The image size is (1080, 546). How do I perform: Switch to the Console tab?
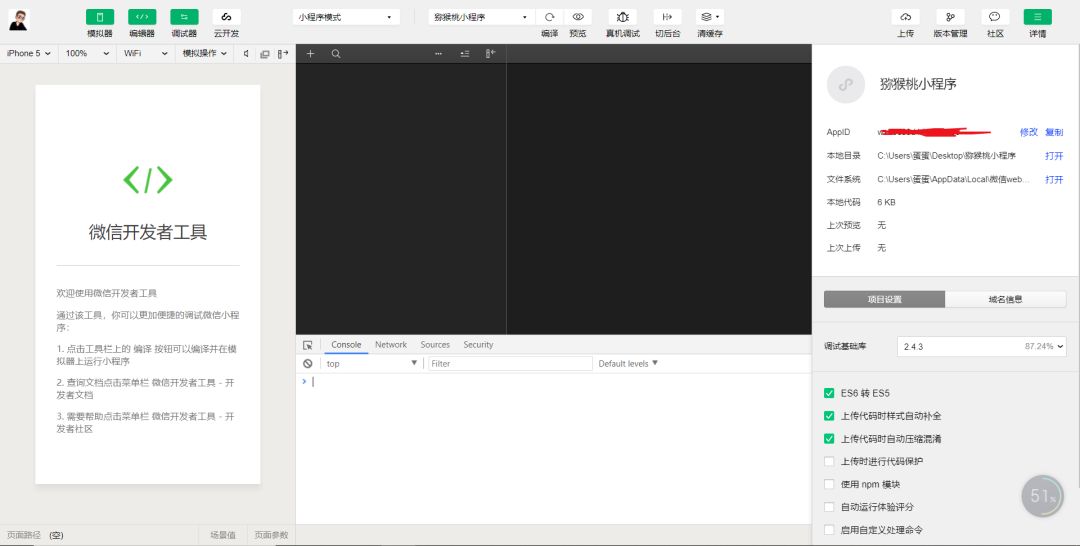[x=346, y=345]
